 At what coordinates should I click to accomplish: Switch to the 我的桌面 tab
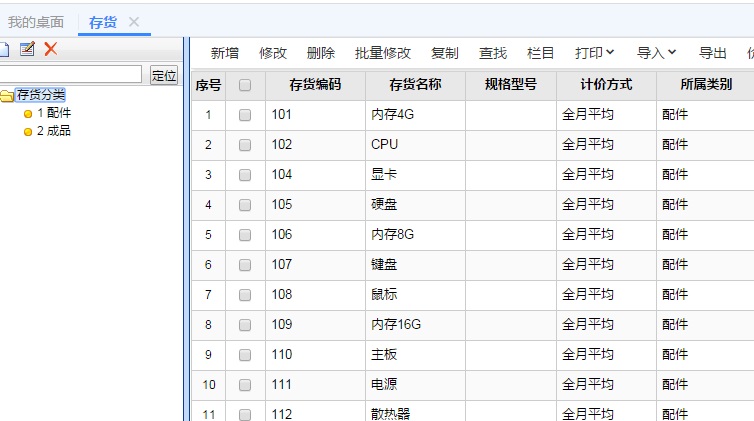click(36, 22)
